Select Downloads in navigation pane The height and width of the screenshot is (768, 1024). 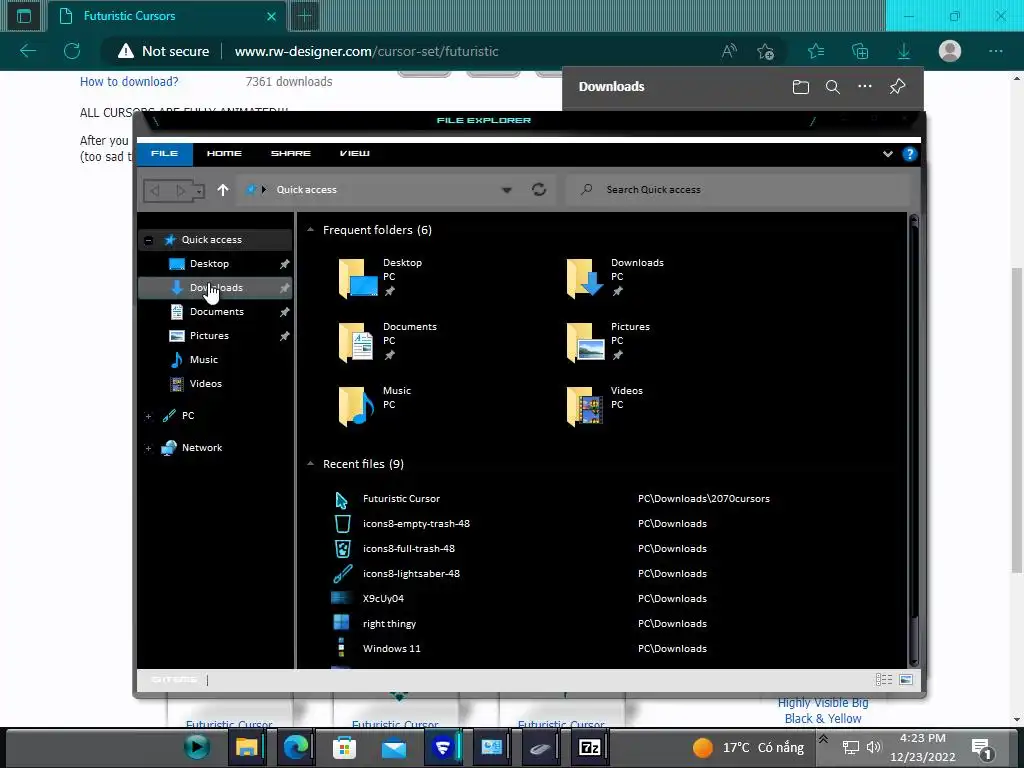click(x=215, y=288)
